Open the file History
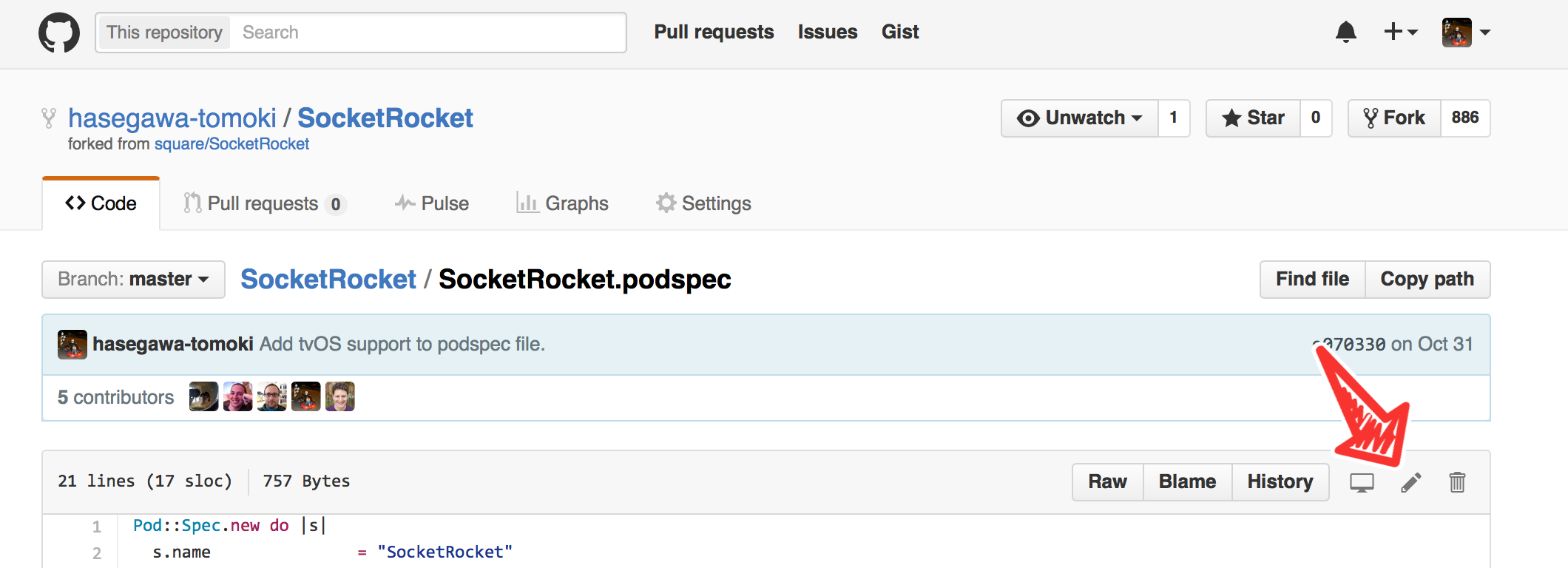 (x=1280, y=482)
